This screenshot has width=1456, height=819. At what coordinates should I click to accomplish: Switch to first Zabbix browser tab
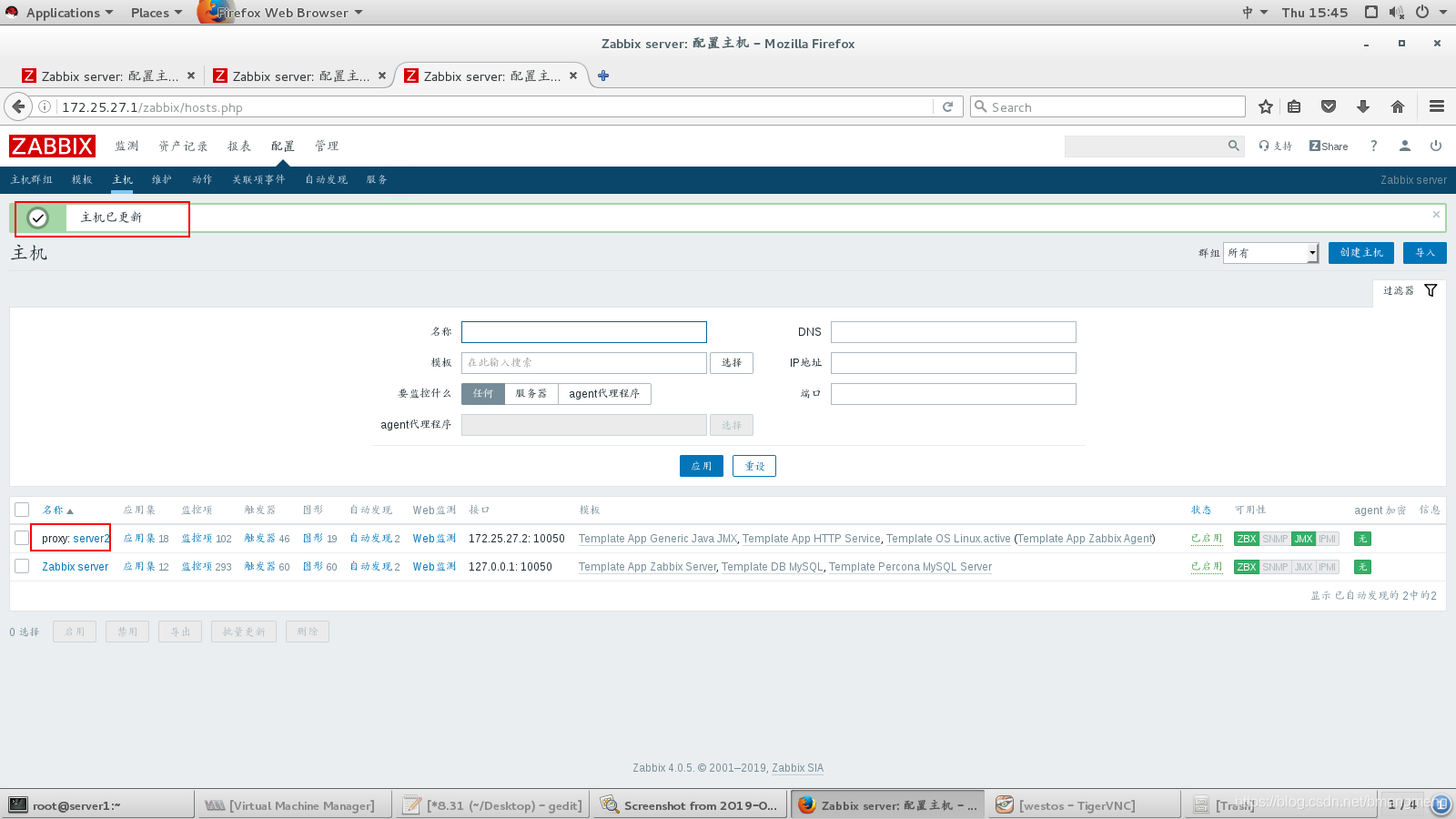click(109, 76)
